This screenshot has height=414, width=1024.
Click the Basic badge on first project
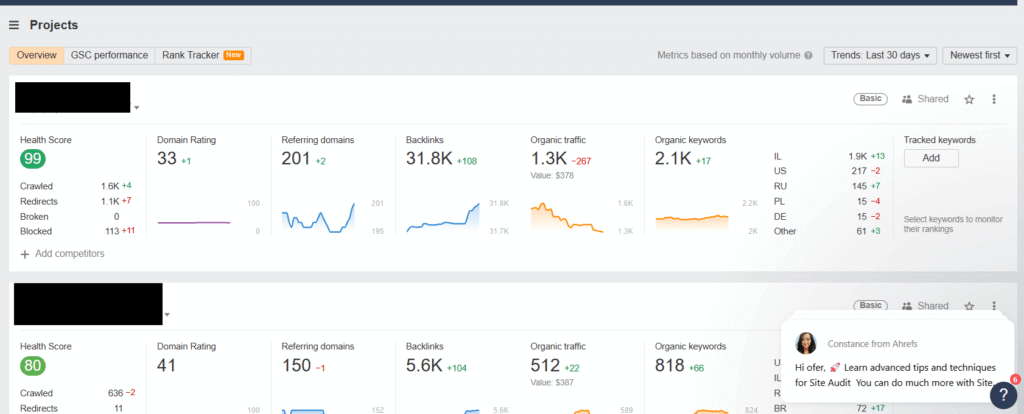point(871,99)
